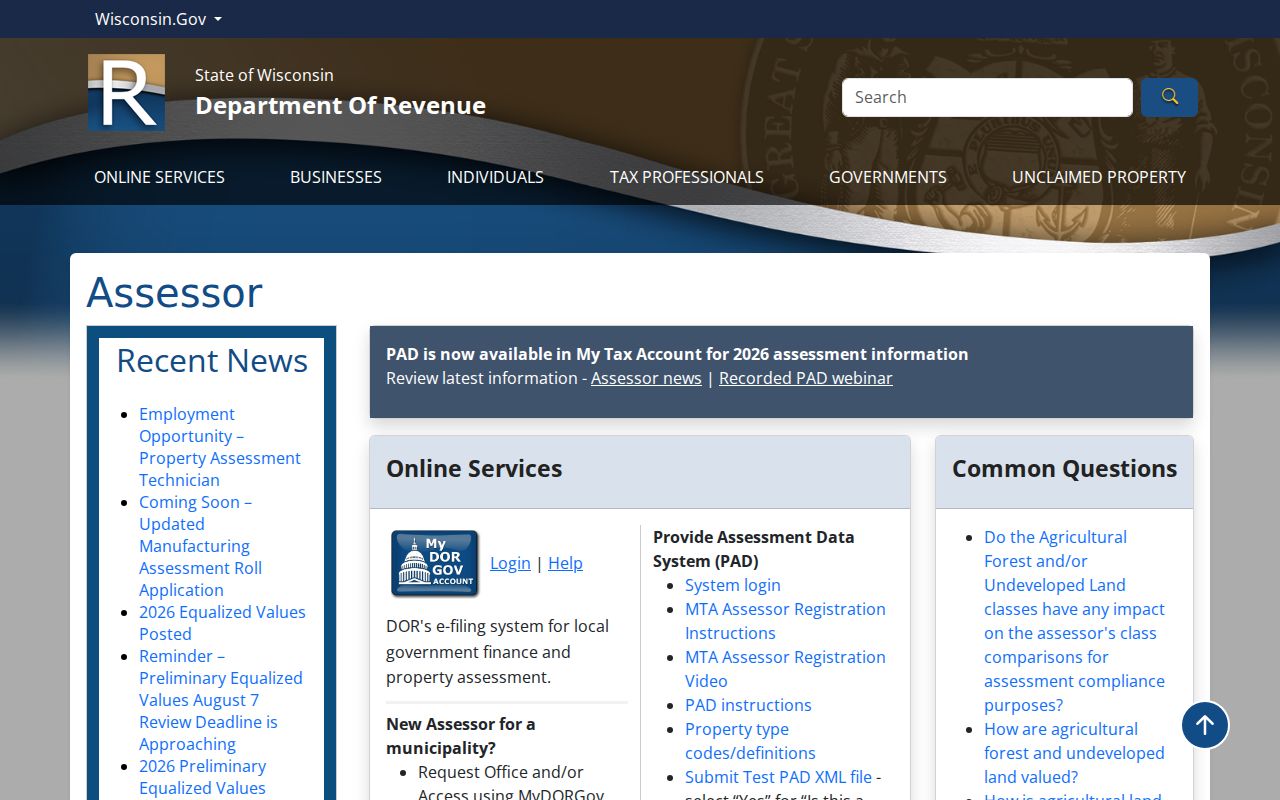Viewport: 1280px width, 800px height.
Task: Open the Recorded PAD webinar link
Action: [x=806, y=378]
